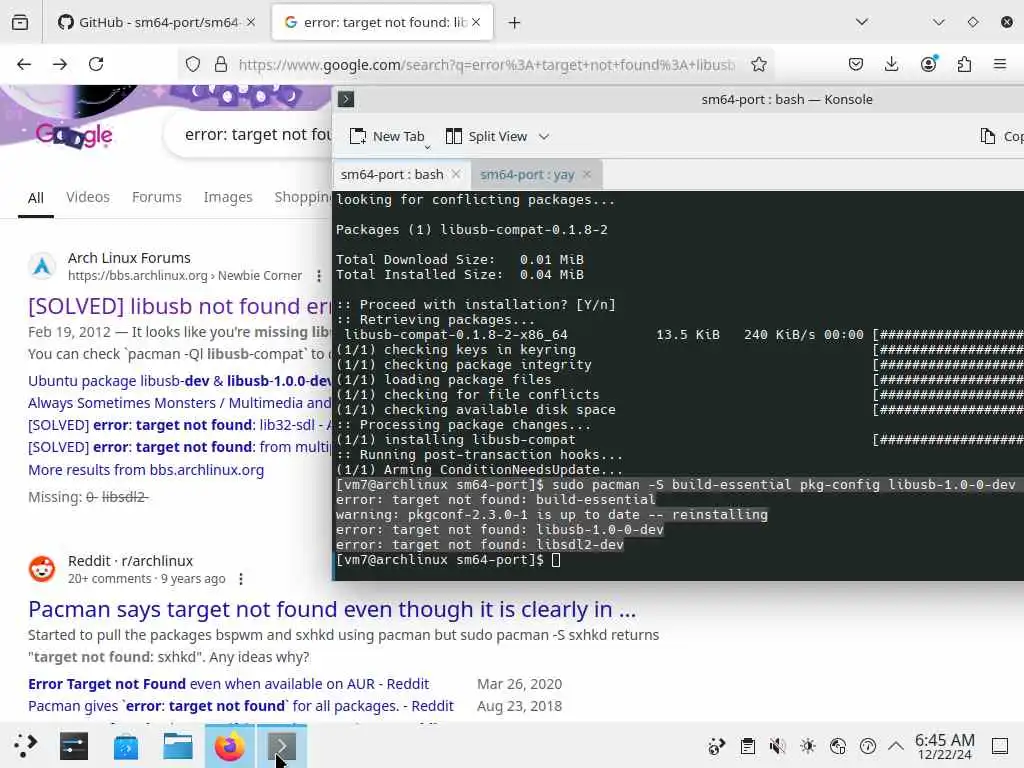Close the sm64-port : bash Konsole tab

tap(456, 174)
